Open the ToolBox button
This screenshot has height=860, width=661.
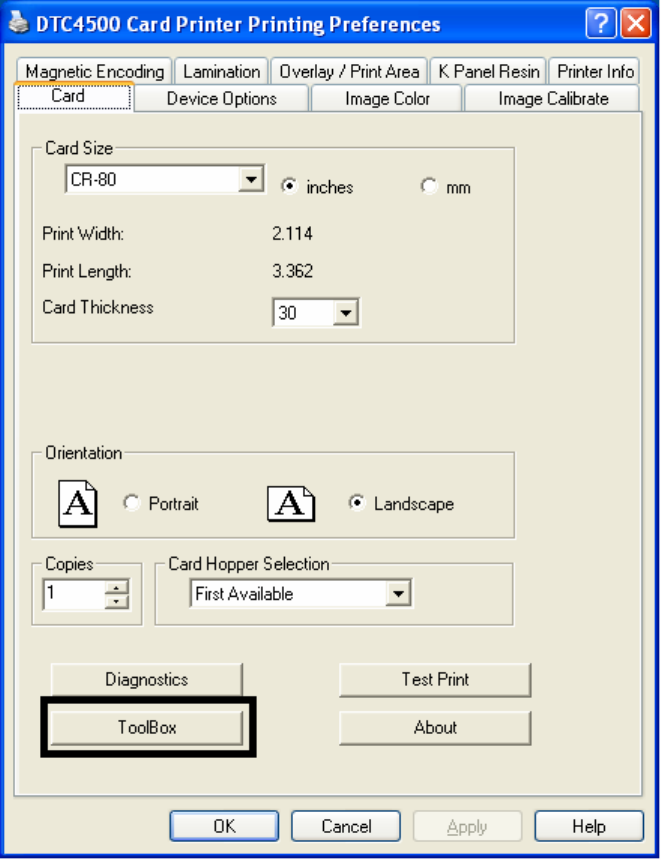pyautogui.click(x=146, y=728)
